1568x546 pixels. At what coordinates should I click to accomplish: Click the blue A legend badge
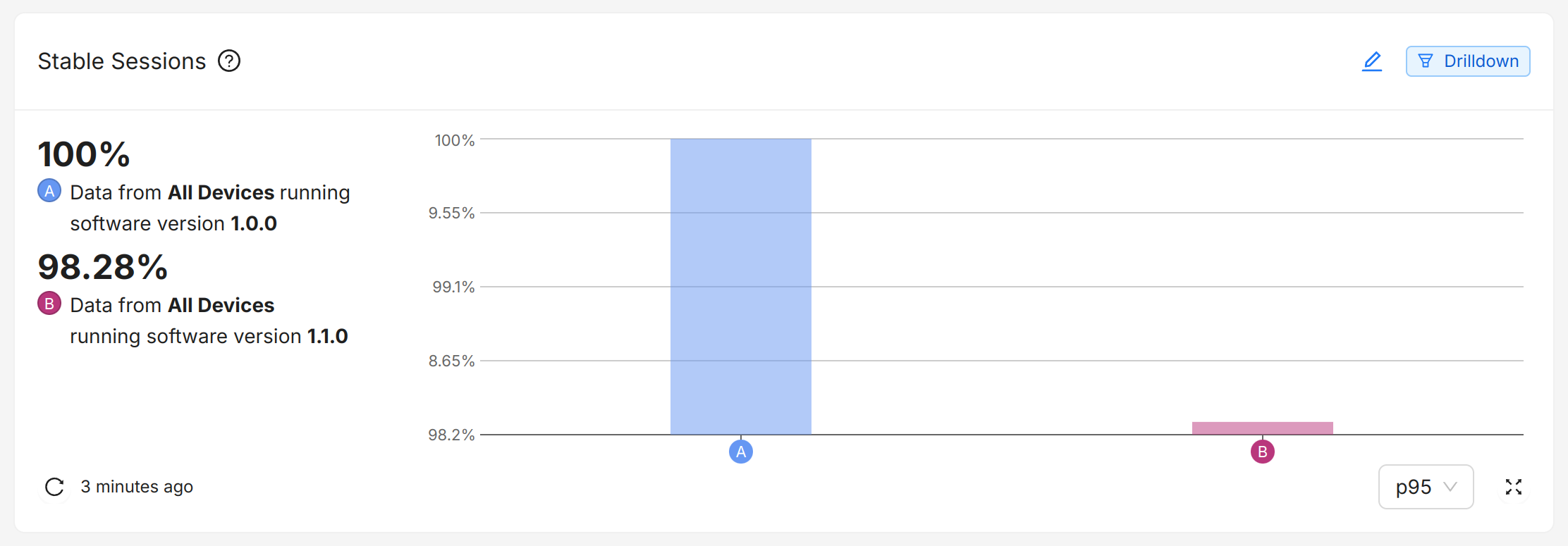[x=49, y=191]
